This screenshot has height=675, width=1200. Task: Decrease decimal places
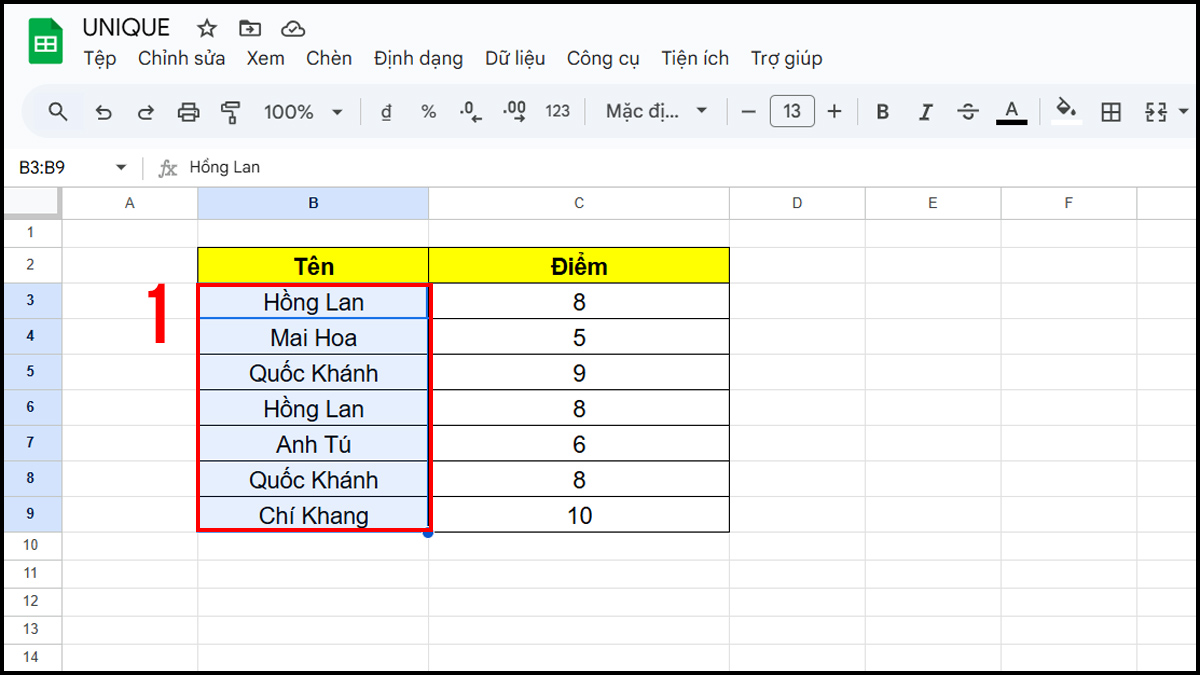click(x=470, y=111)
